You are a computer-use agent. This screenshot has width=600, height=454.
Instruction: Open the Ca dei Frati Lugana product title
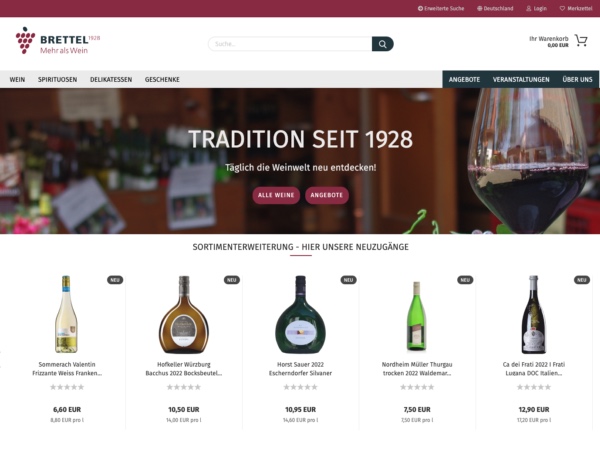click(534, 369)
